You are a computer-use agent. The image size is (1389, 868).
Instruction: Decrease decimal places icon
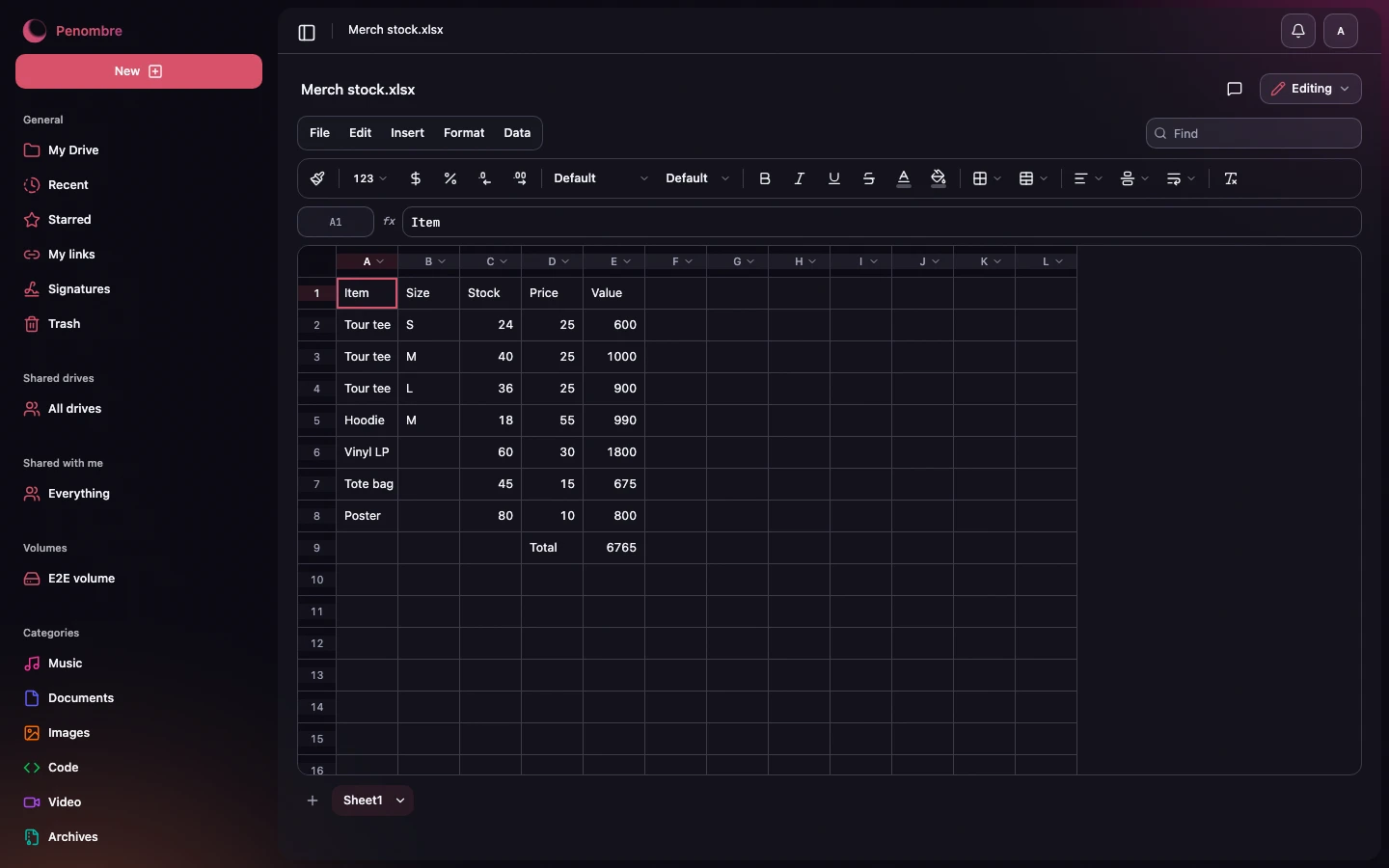(x=485, y=178)
